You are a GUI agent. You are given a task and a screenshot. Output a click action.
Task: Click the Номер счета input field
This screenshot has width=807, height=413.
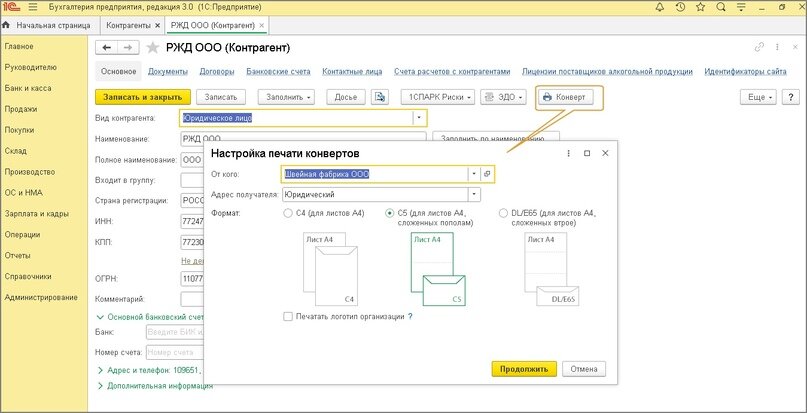coord(176,352)
